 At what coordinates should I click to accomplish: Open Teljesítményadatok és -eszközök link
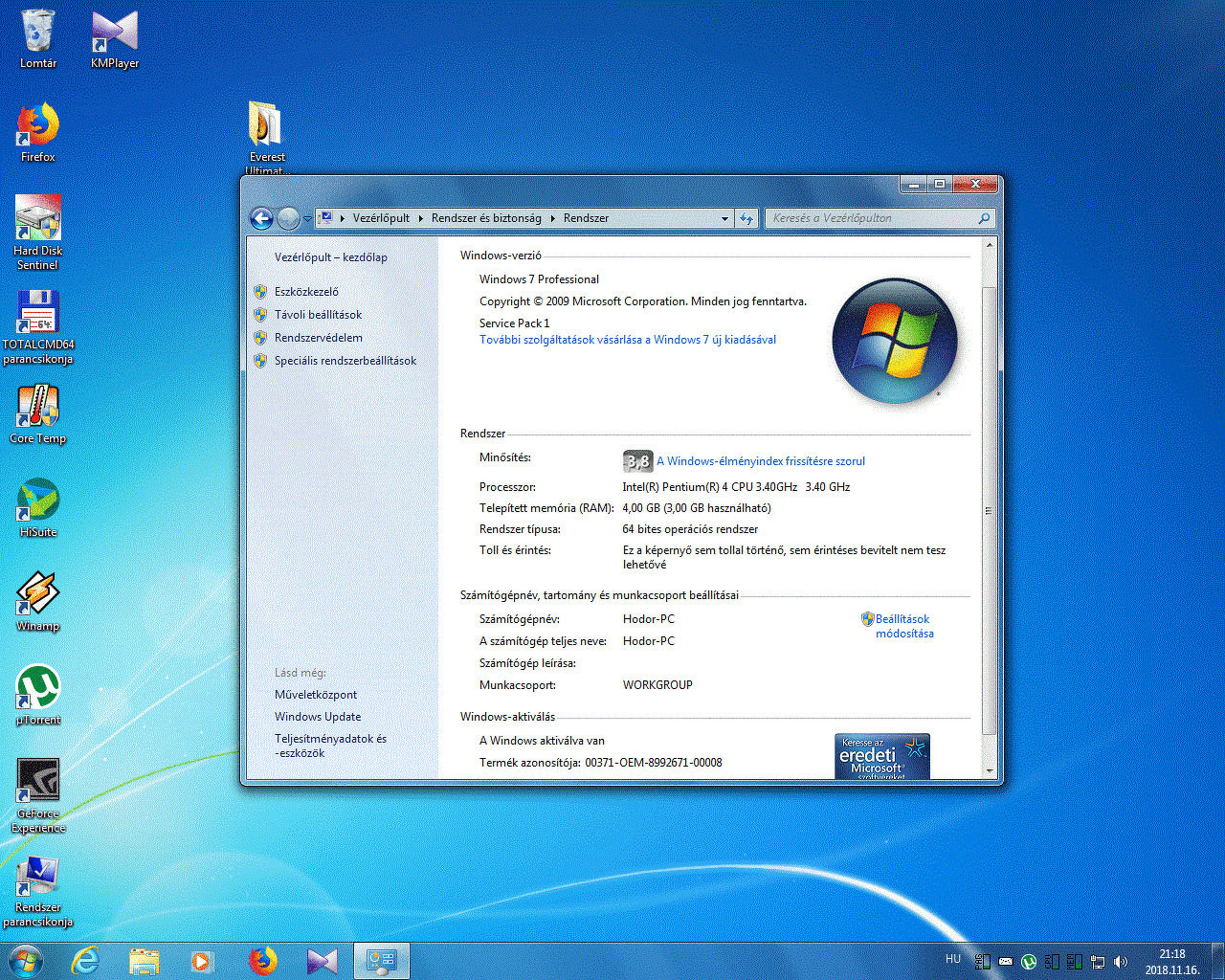tap(330, 746)
